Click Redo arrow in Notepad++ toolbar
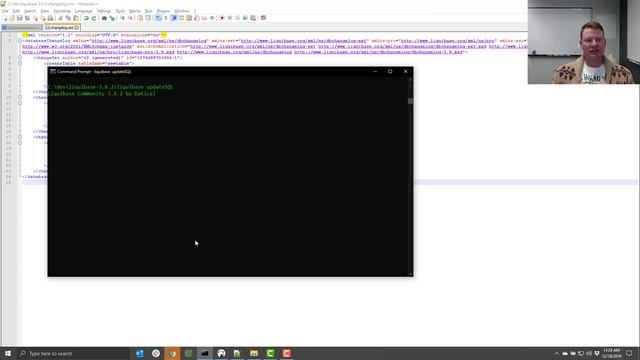 [x=94, y=18]
